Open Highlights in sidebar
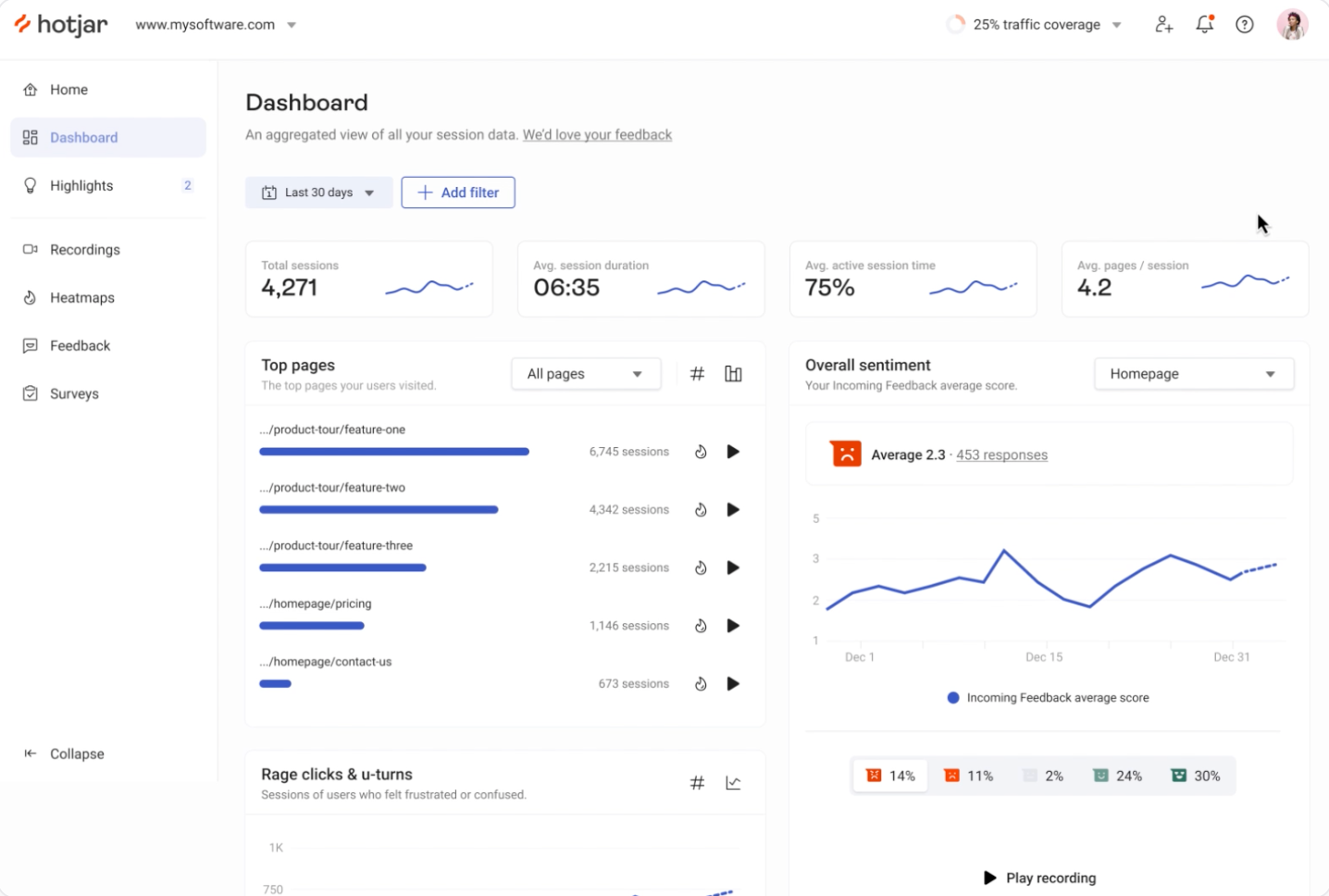The image size is (1329, 896). pyautogui.click(x=108, y=186)
